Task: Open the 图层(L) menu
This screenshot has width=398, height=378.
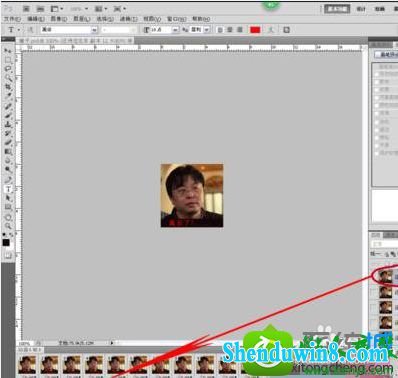Action: (82, 19)
